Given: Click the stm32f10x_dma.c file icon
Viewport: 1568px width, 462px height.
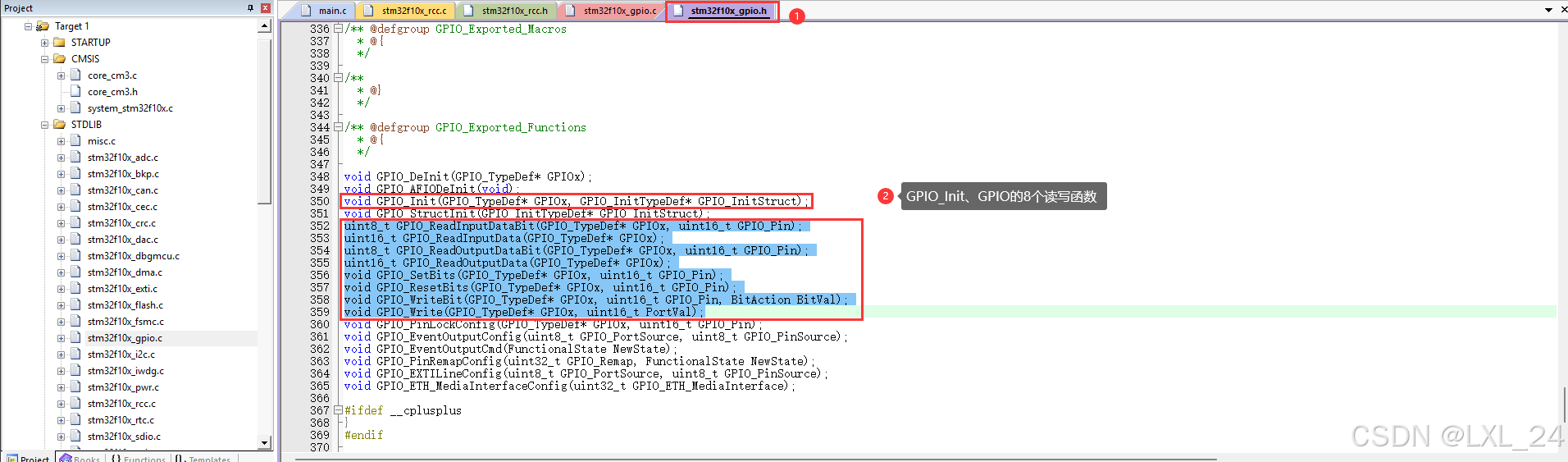Looking at the screenshot, I should (75, 272).
